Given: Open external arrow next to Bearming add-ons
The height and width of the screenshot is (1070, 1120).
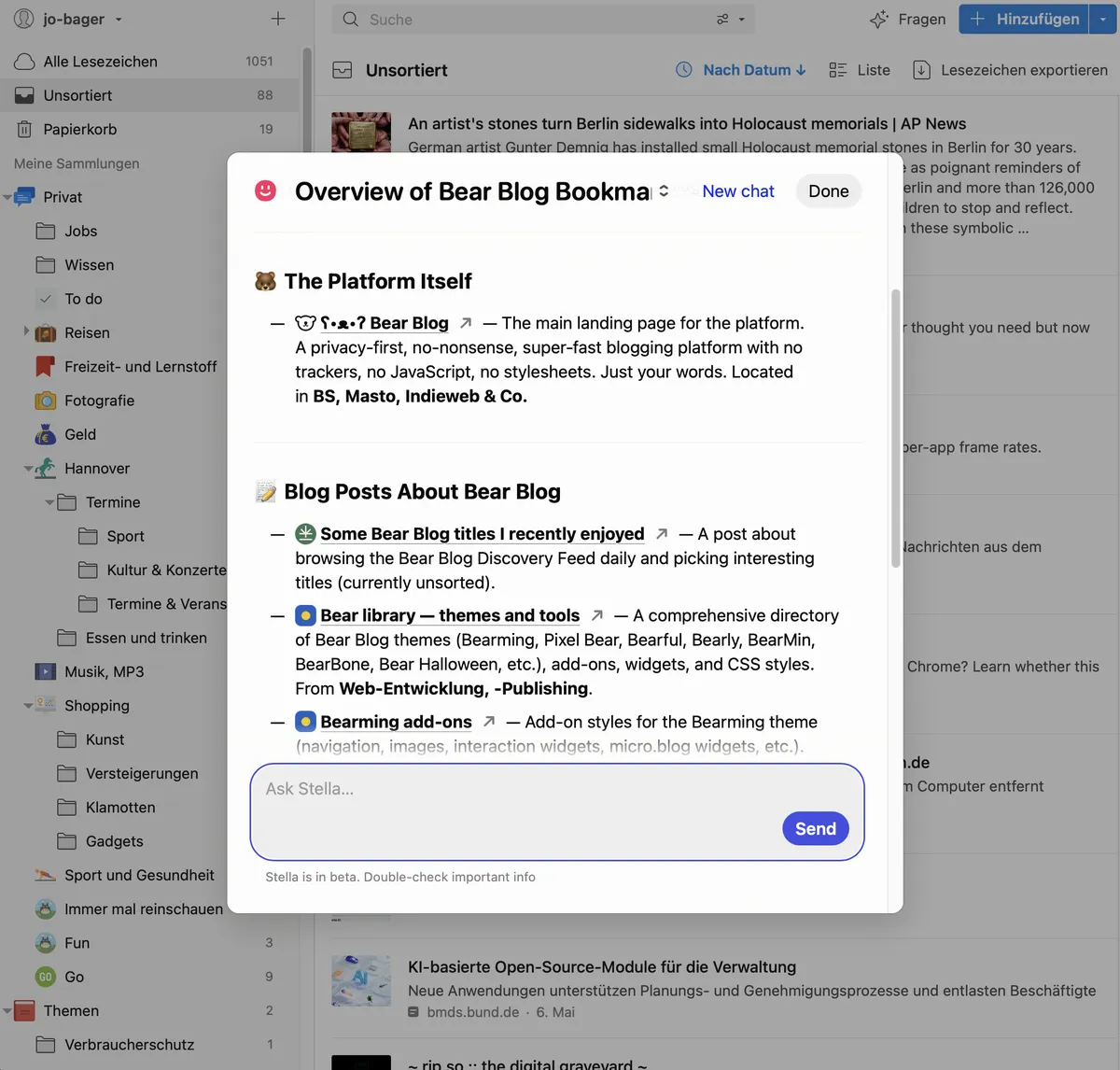Looking at the screenshot, I should tap(489, 722).
